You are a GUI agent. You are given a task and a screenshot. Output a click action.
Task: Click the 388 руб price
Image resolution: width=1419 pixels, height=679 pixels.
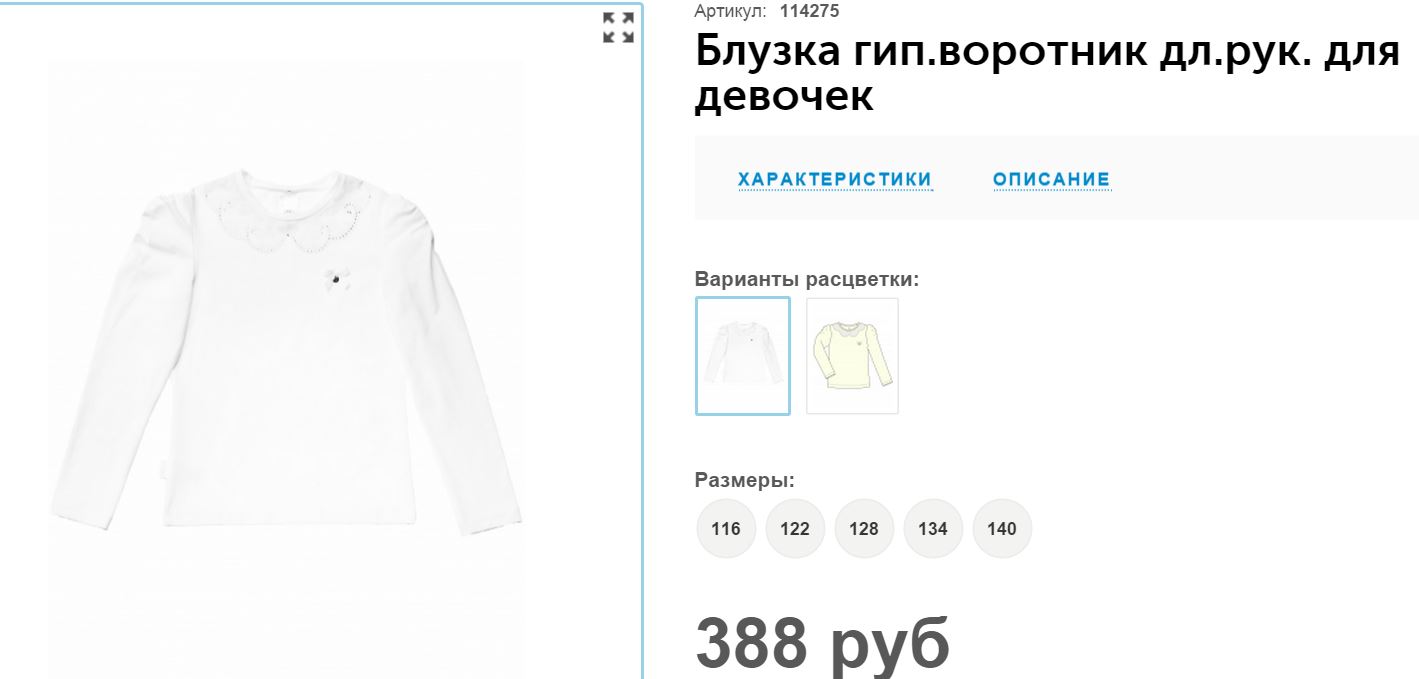(x=822, y=641)
